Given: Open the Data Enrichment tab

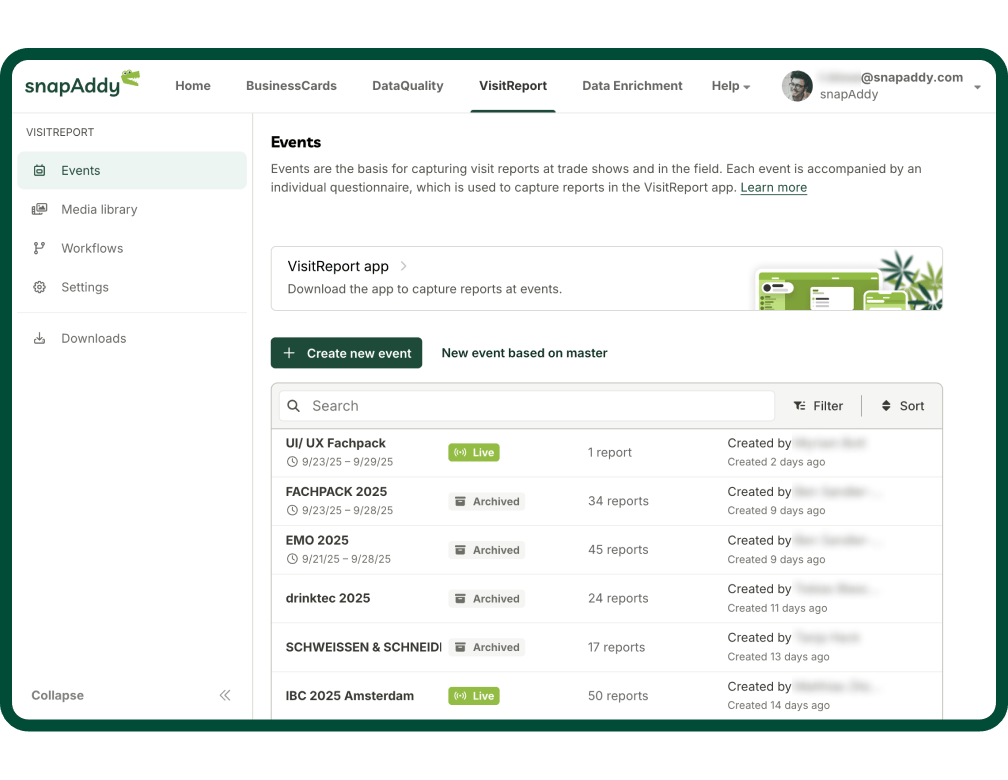Looking at the screenshot, I should pyautogui.click(x=632, y=86).
